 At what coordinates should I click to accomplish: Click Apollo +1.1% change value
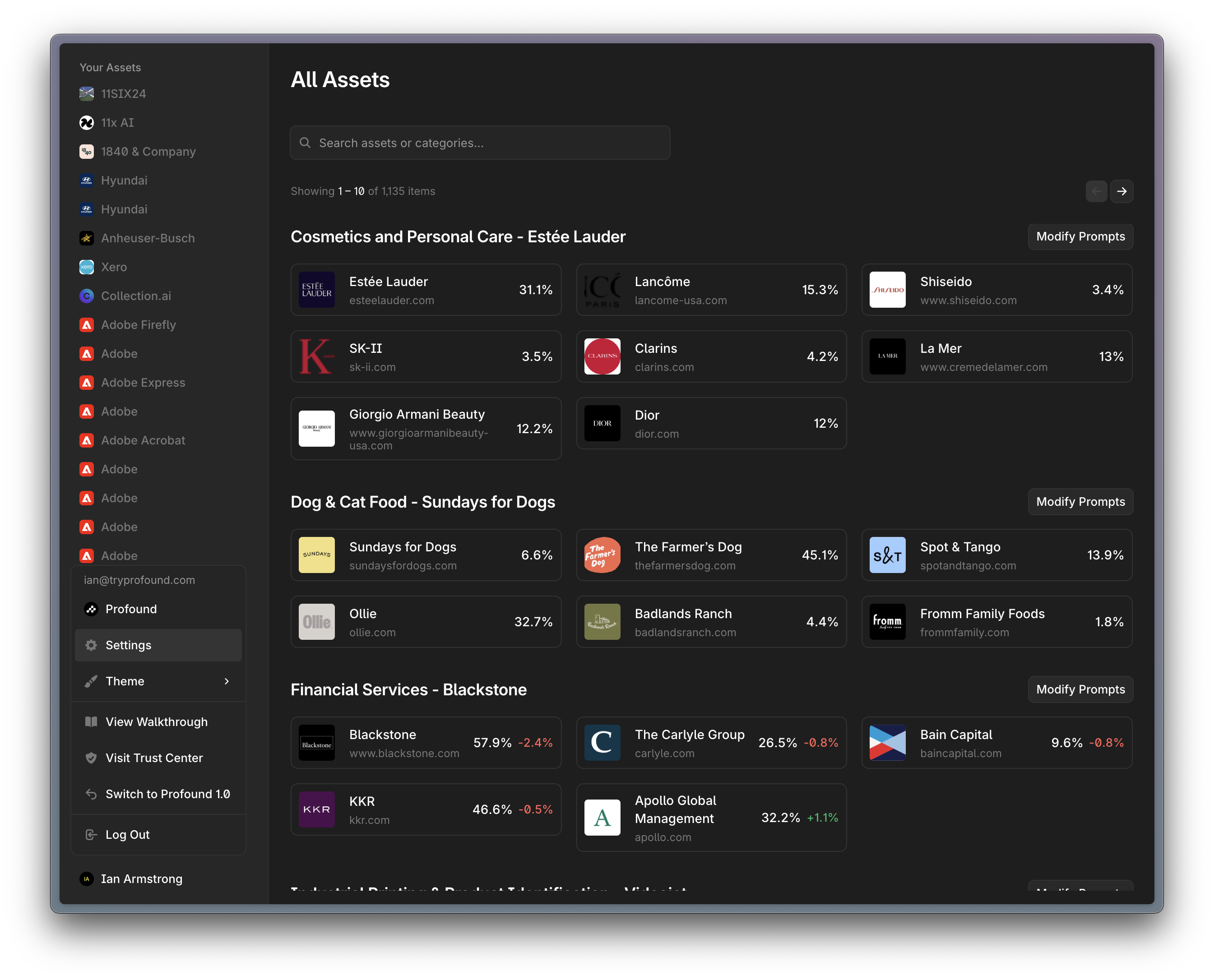pyautogui.click(x=822, y=818)
